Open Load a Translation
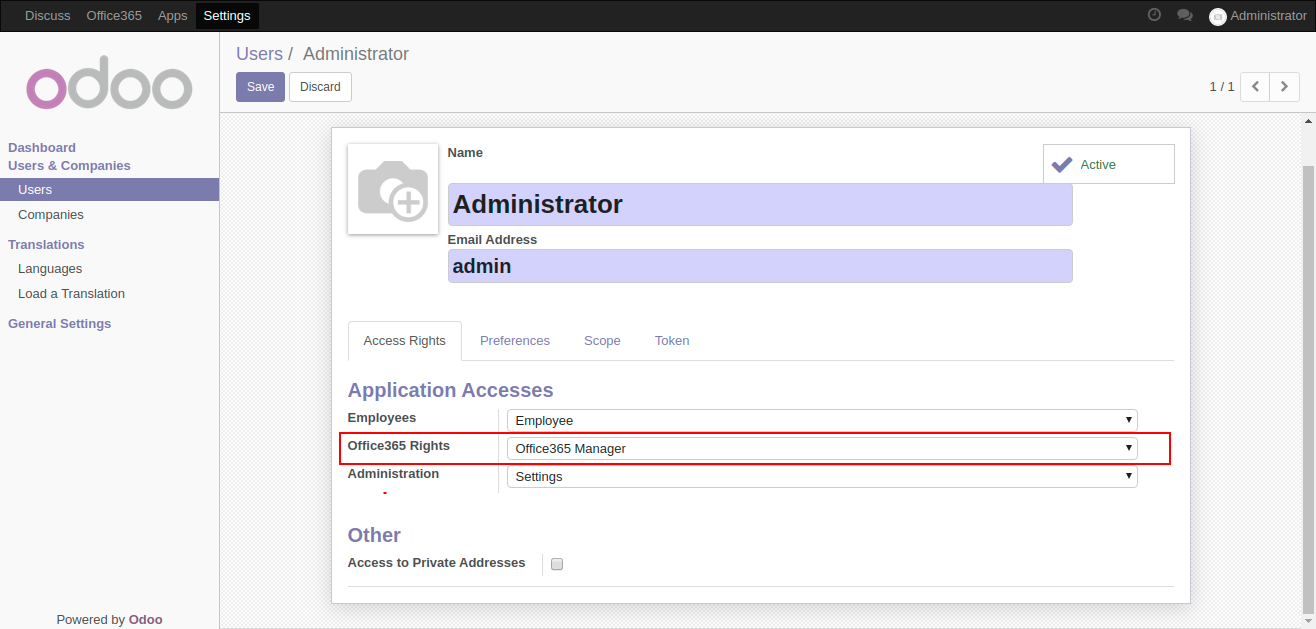The height and width of the screenshot is (629, 1316). click(x=71, y=294)
